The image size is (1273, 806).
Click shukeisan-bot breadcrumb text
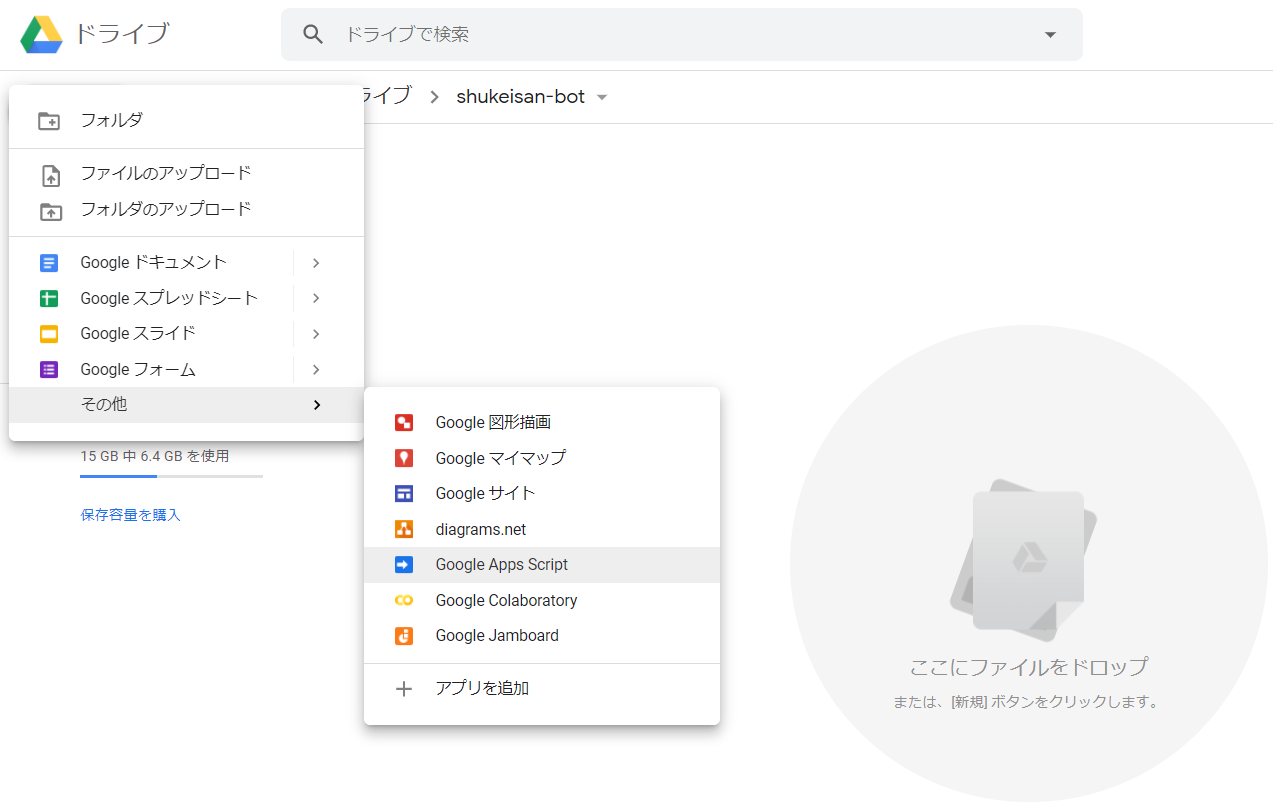tap(520, 97)
